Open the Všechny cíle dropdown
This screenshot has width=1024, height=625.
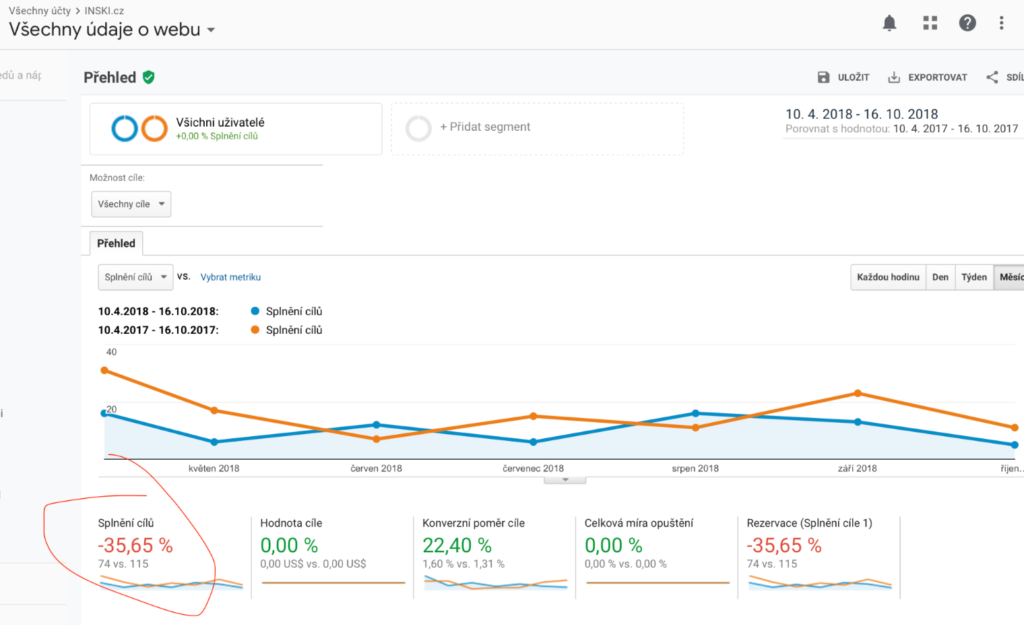tap(130, 204)
